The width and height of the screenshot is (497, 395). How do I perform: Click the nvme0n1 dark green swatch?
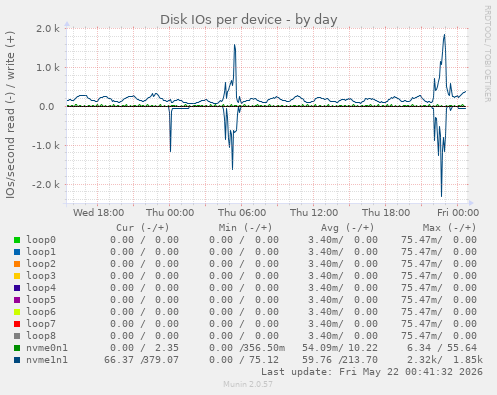(17, 348)
